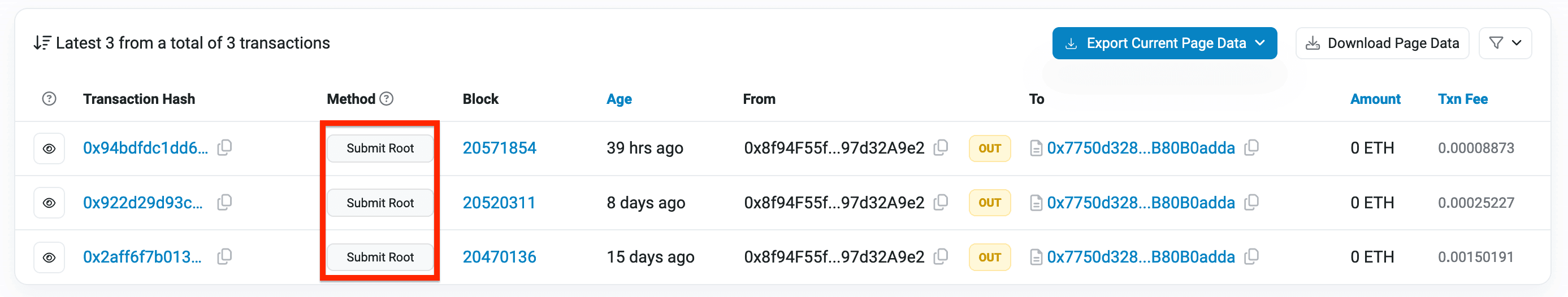Click help icon left of Transaction Hash
Viewport: 1568px width, 297px height.
[49, 99]
